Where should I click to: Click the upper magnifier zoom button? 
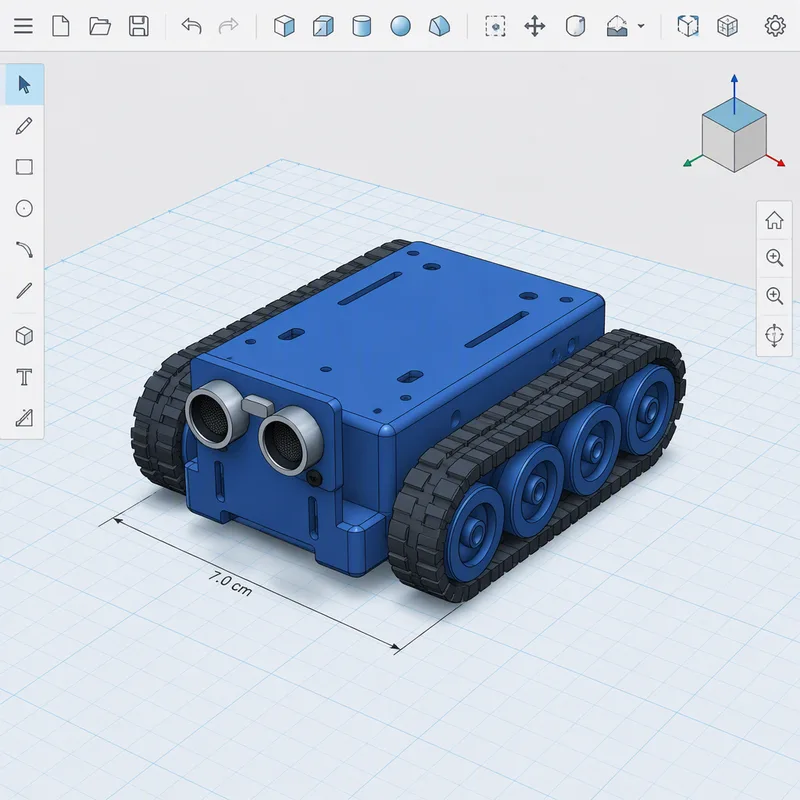pos(774,258)
